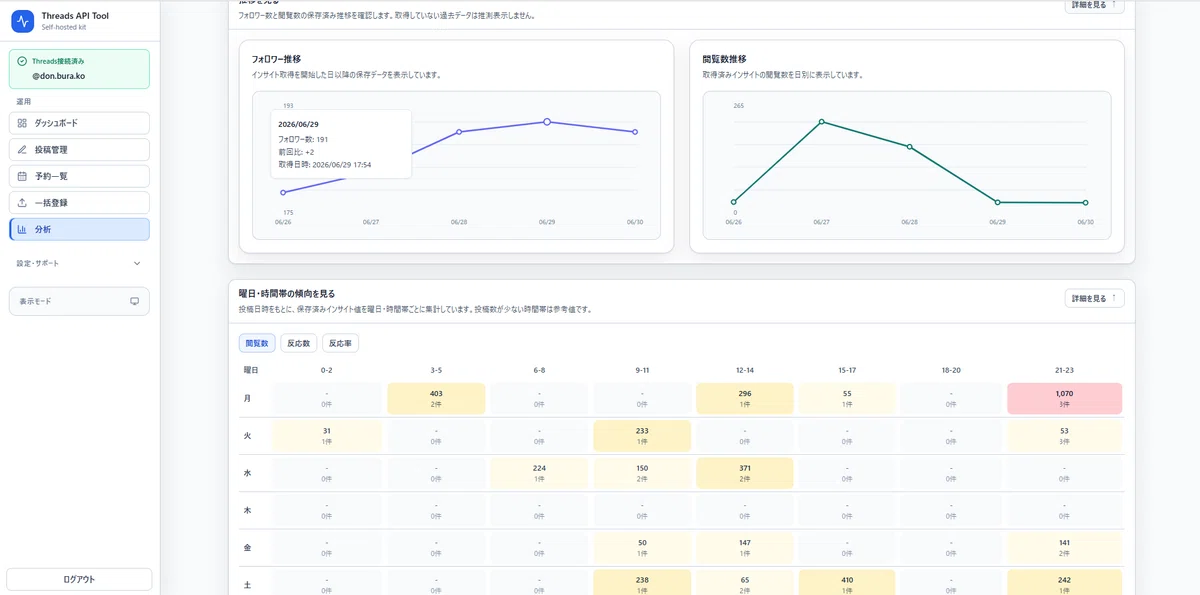Screen dimensions: 1200x595
Task: Click the 0-2 column header
Action: [x=327, y=370]
